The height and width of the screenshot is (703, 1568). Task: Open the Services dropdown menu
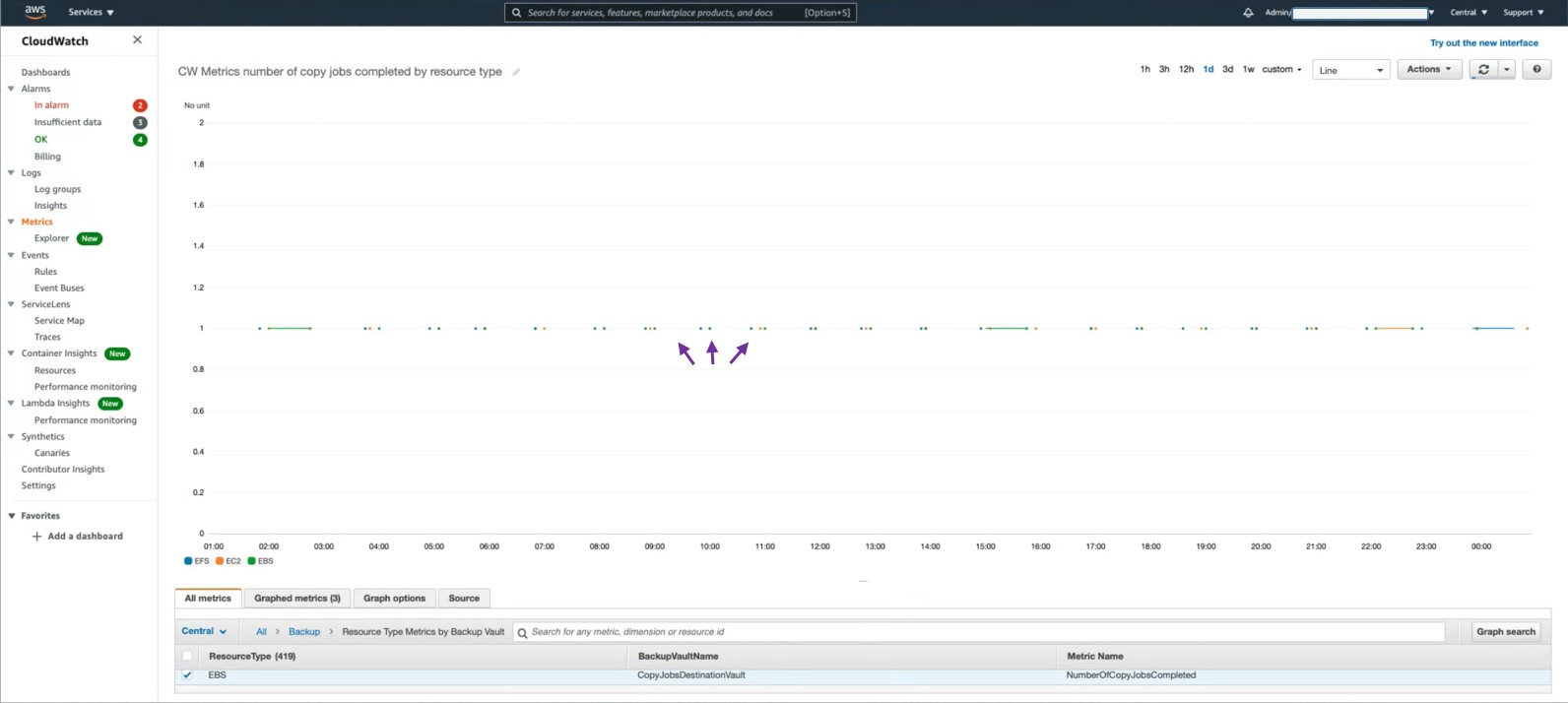pos(91,13)
